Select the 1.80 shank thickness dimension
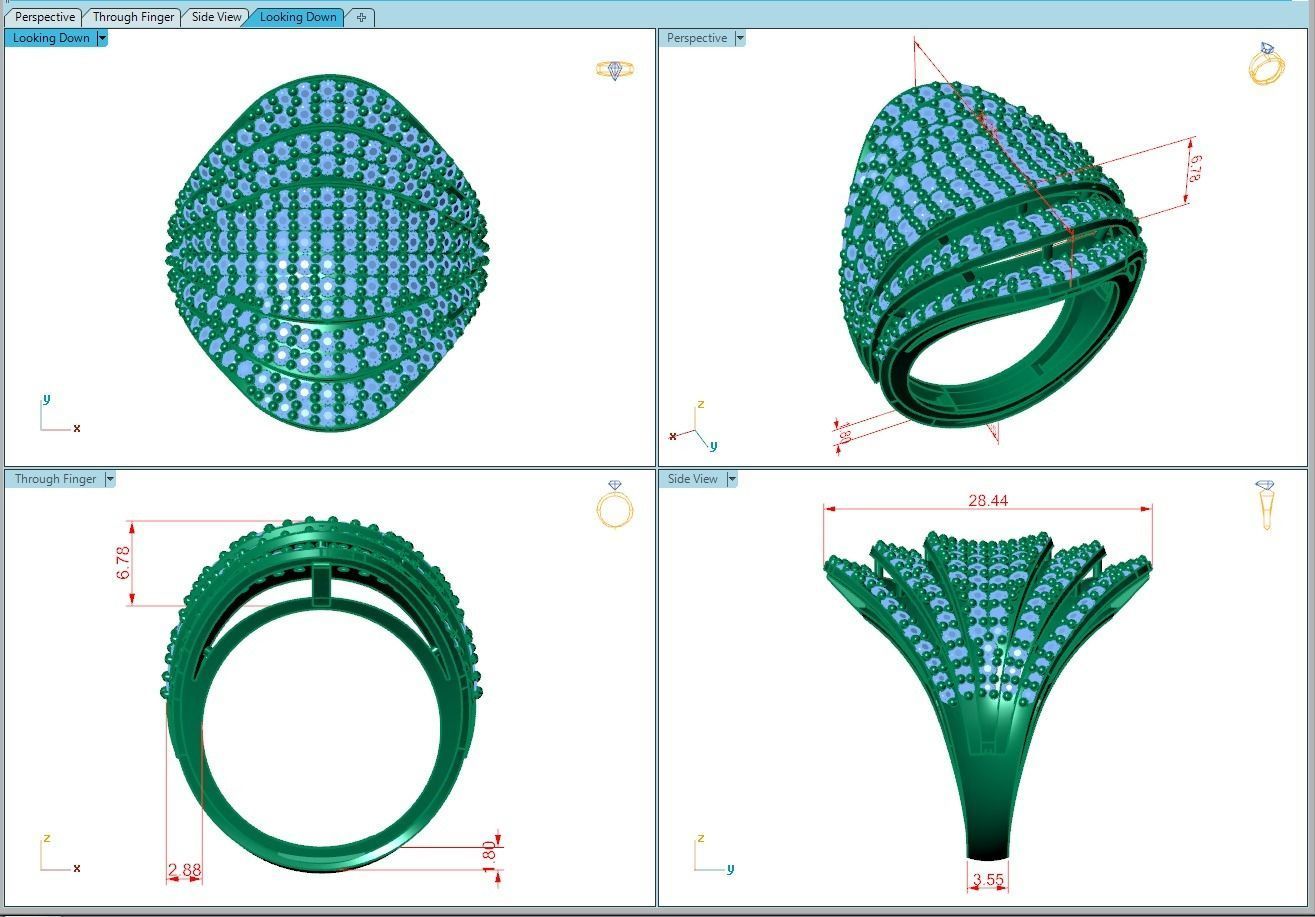 click(x=489, y=855)
